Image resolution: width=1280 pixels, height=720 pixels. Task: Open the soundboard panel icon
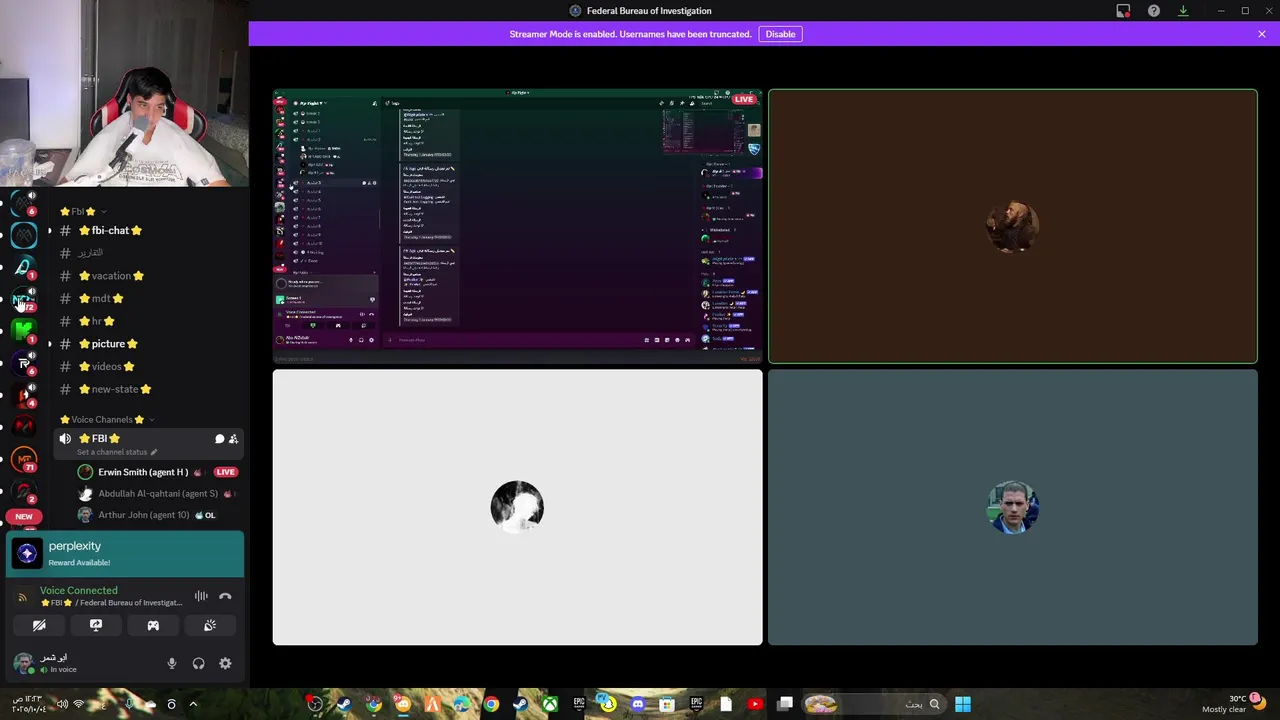(x=210, y=625)
